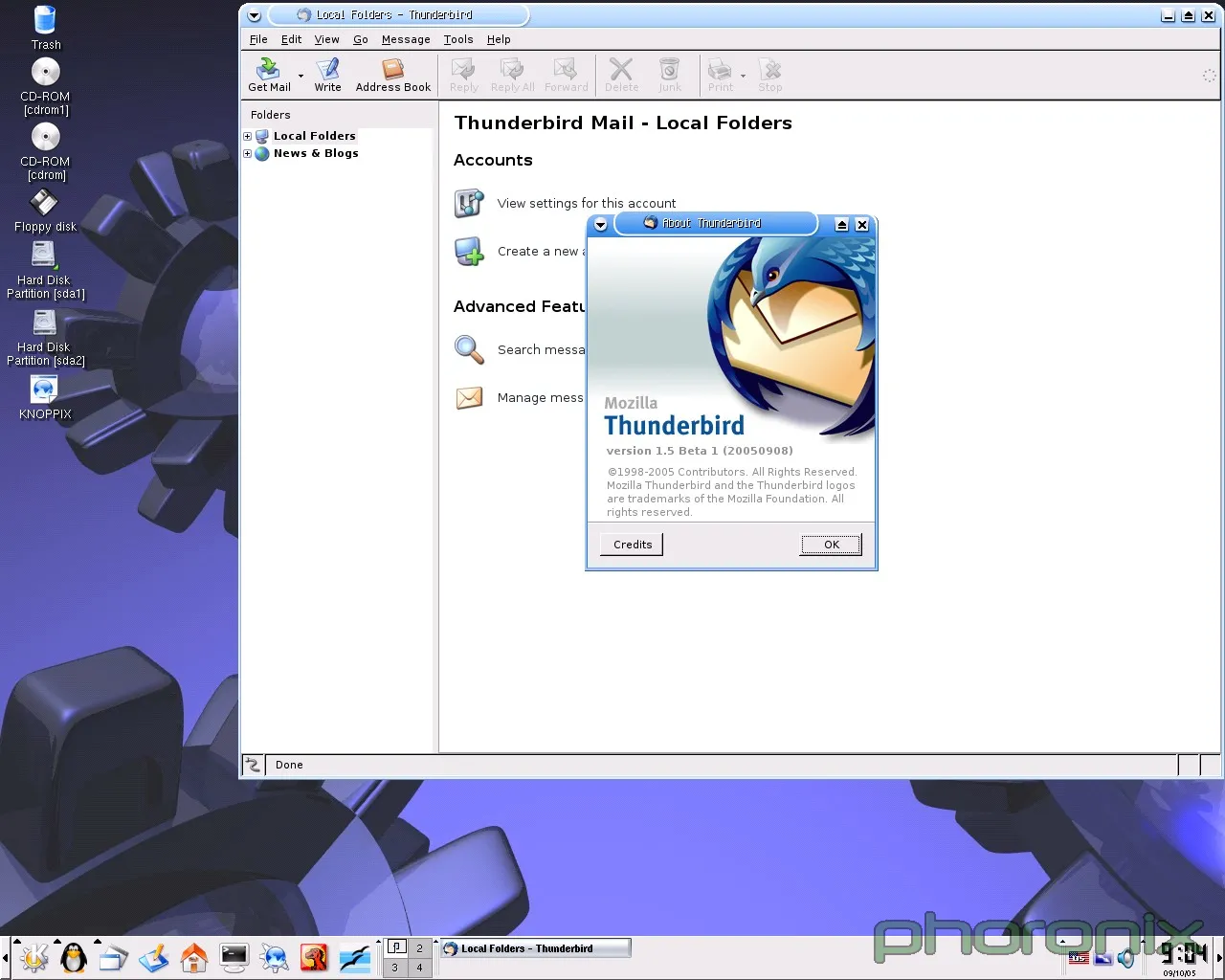Screen dimensions: 1225x980
Task: Click the Reply All toolbar icon
Action: pos(513,75)
